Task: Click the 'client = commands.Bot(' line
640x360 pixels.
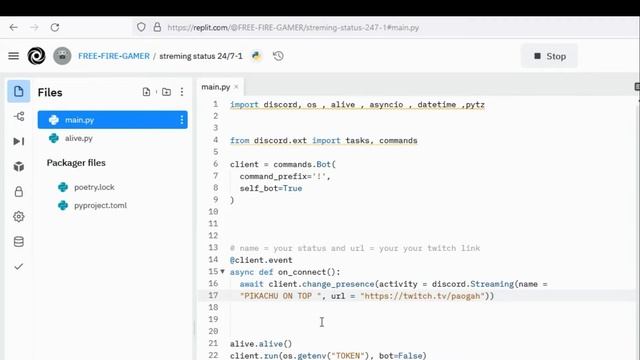Action: coord(283,164)
